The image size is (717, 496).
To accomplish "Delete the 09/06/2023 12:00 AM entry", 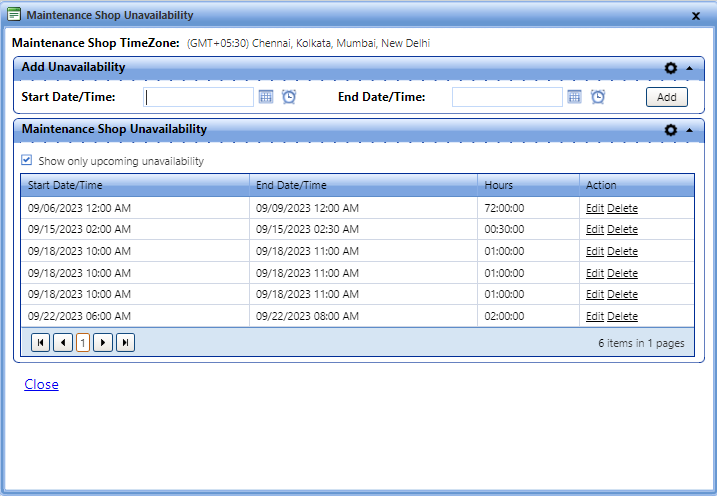I will coord(622,208).
